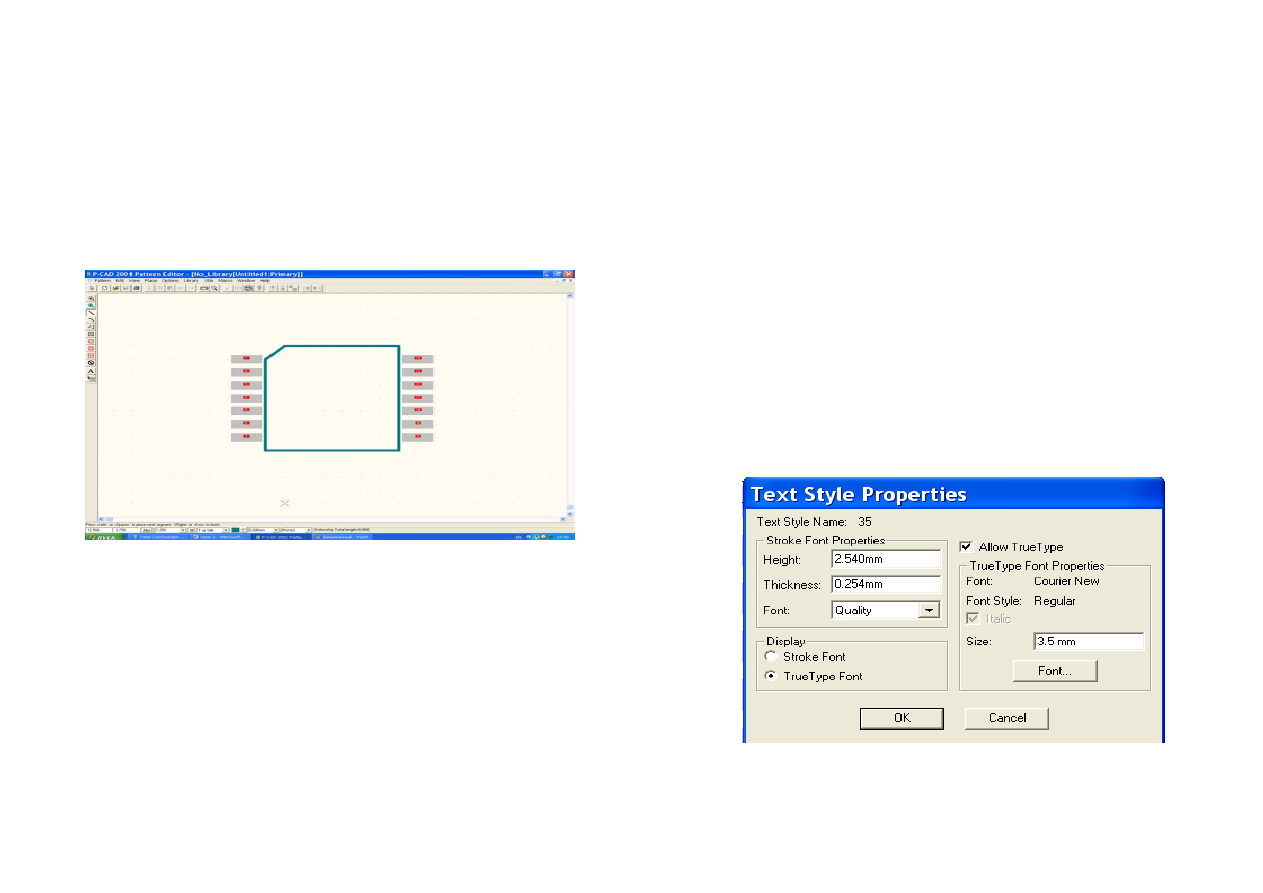Image resolution: width=1263 pixels, height=893 pixels.
Task: Click the 'Courier New' font name text
Action: [1066, 581]
